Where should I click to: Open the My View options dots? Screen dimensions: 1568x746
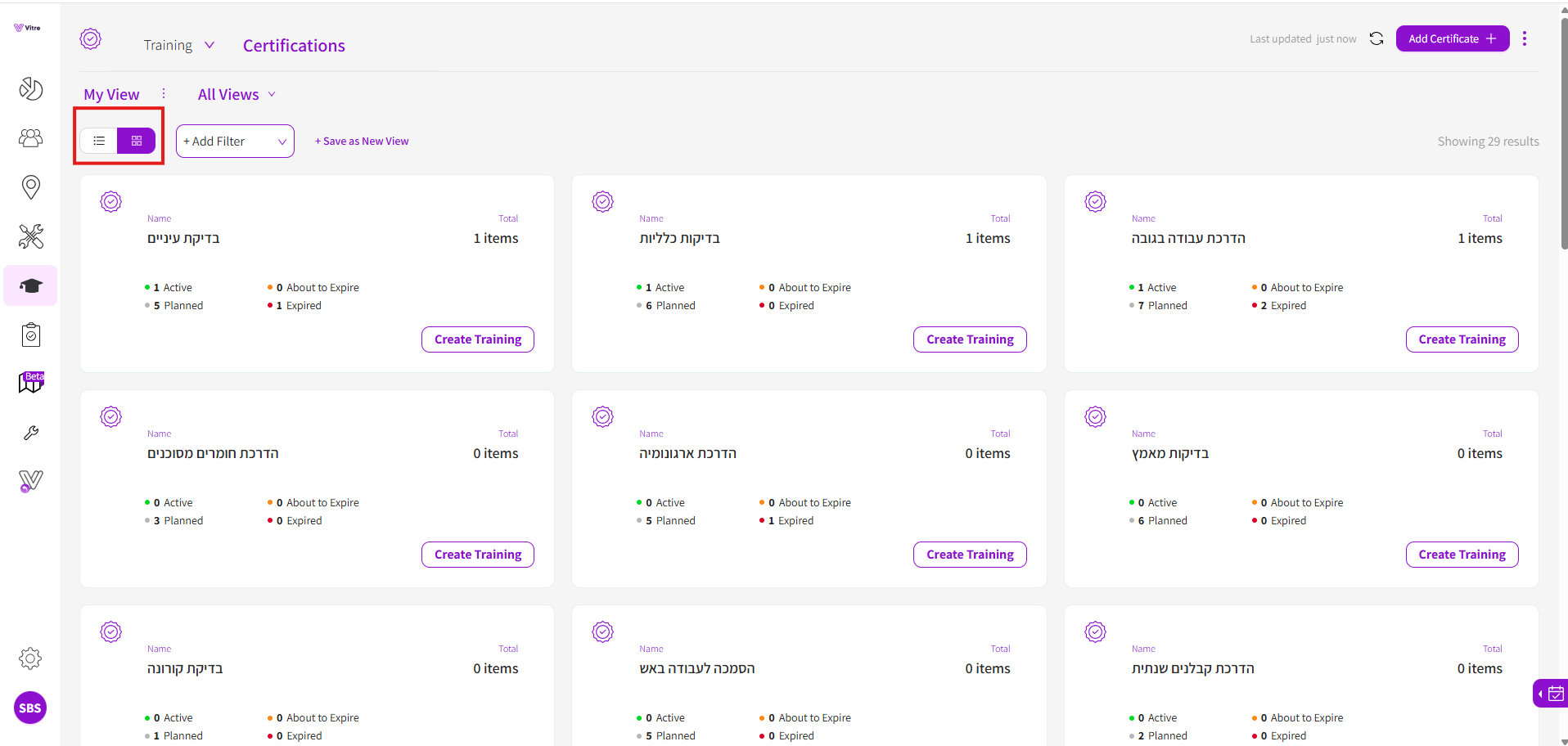coord(164,94)
